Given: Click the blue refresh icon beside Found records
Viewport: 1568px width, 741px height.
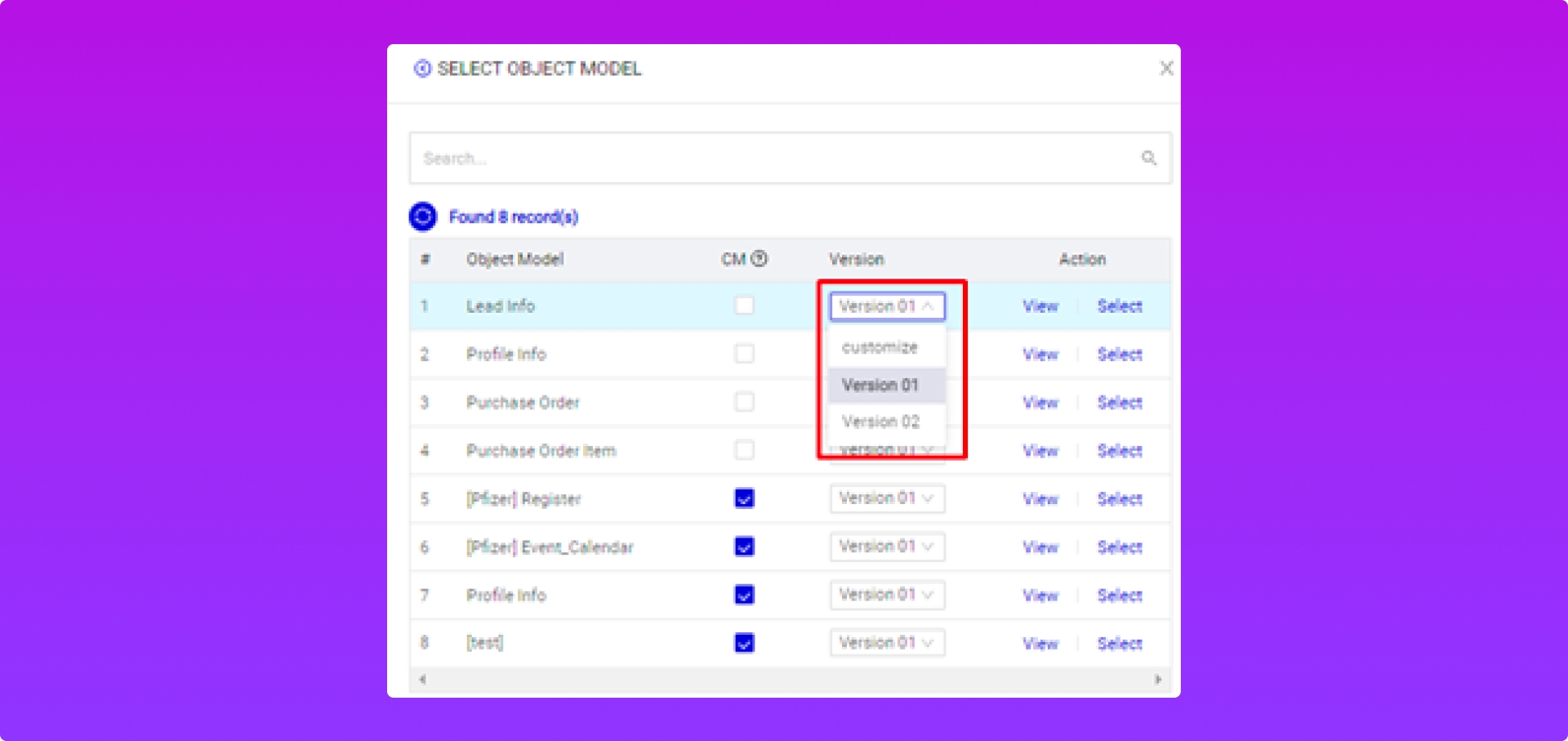Looking at the screenshot, I should 422,216.
